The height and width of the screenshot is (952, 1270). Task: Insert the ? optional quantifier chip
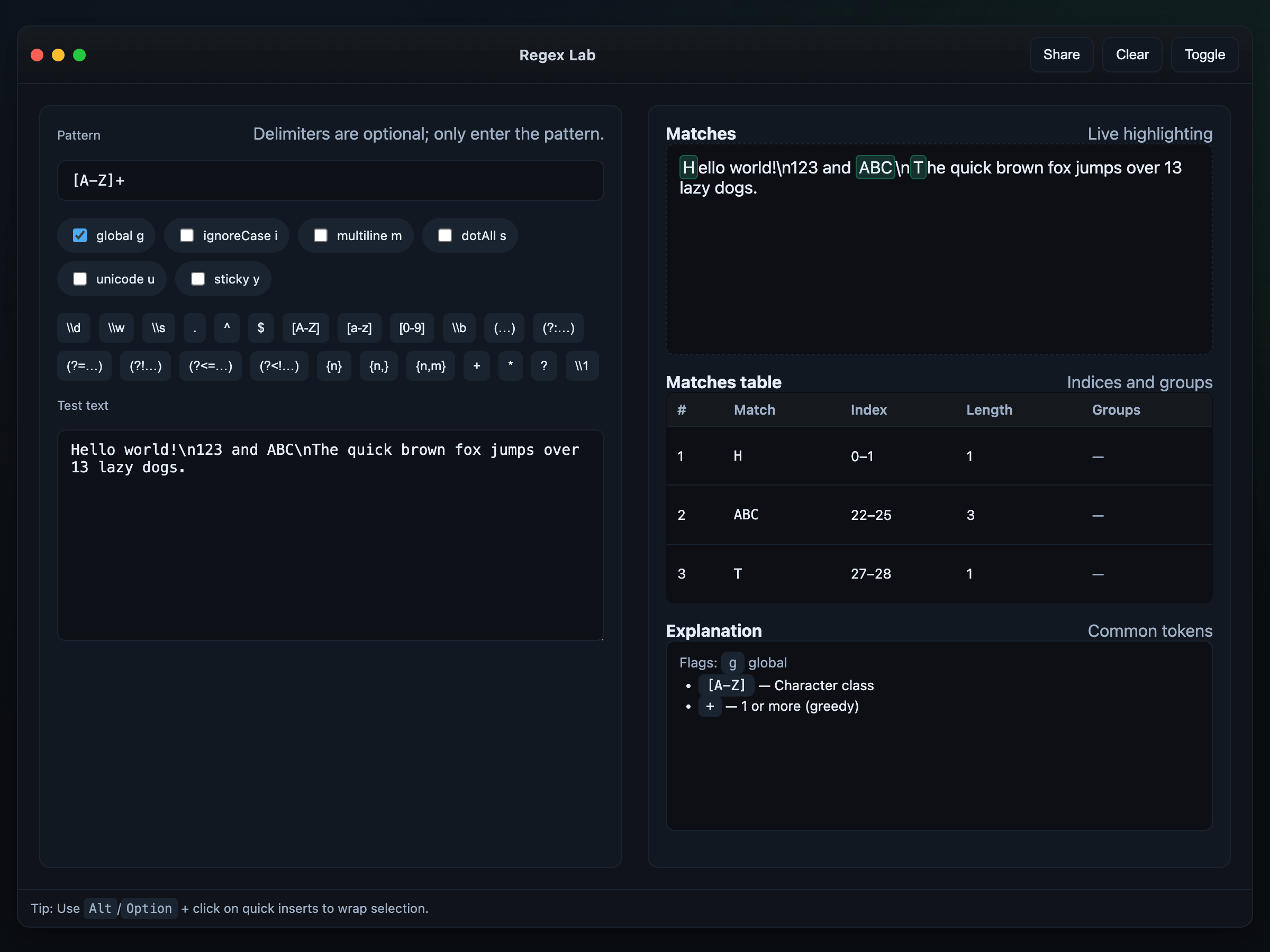click(x=543, y=365)
